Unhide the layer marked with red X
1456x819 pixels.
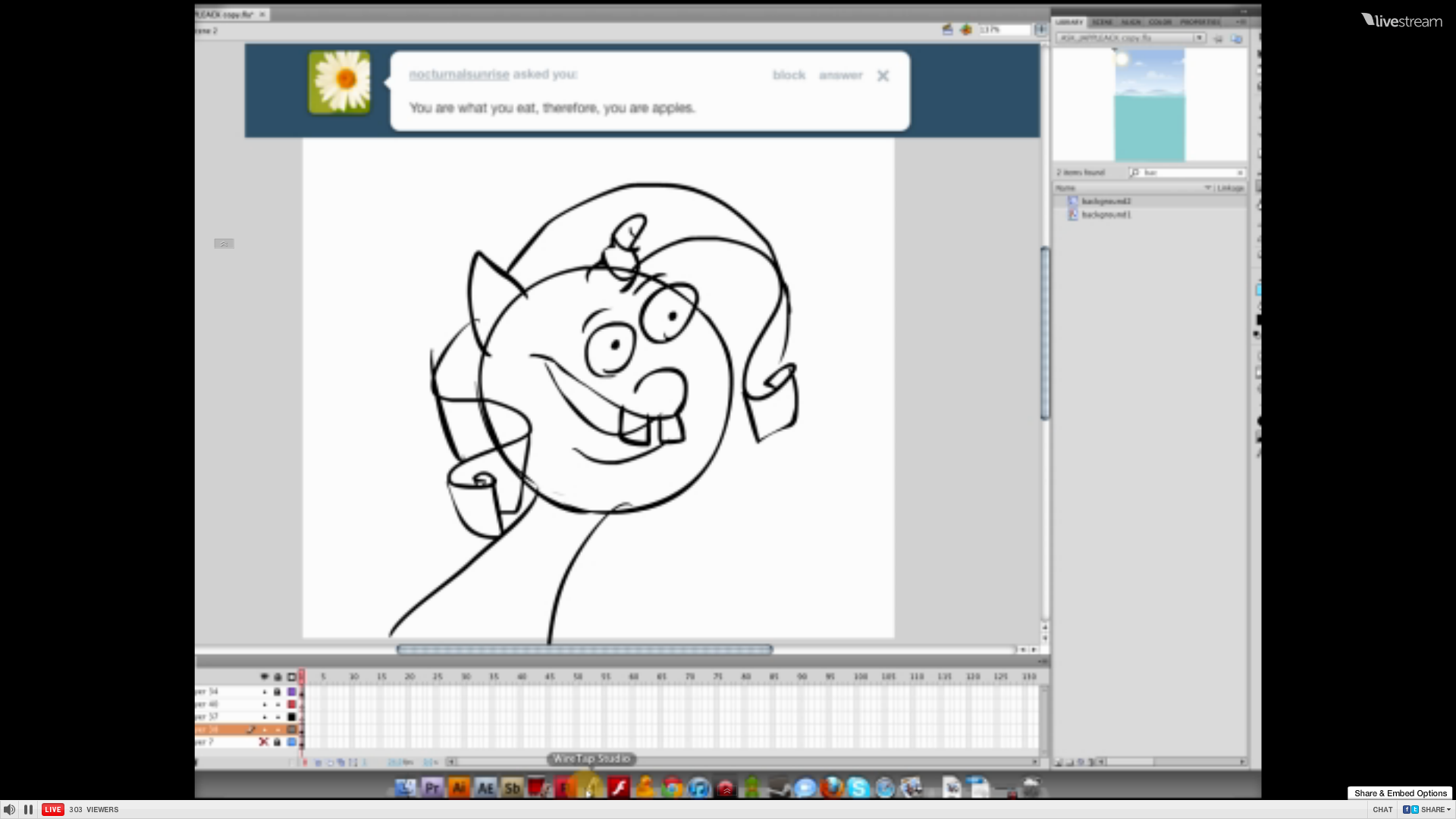coord(263,742)
